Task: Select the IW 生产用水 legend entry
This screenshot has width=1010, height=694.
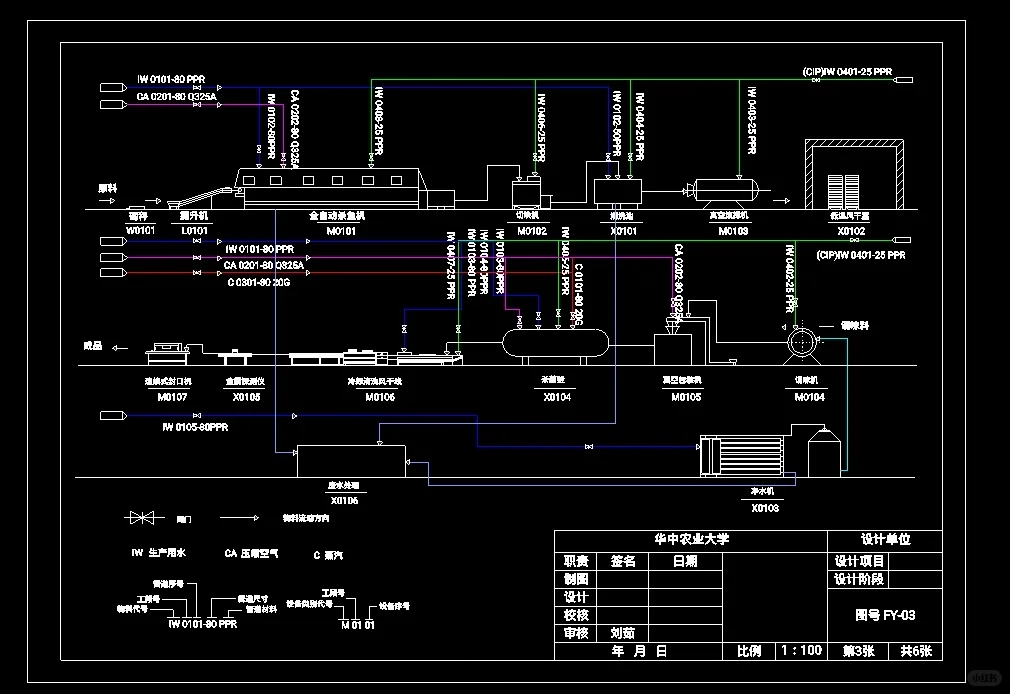Action: [x=158, y=553]
